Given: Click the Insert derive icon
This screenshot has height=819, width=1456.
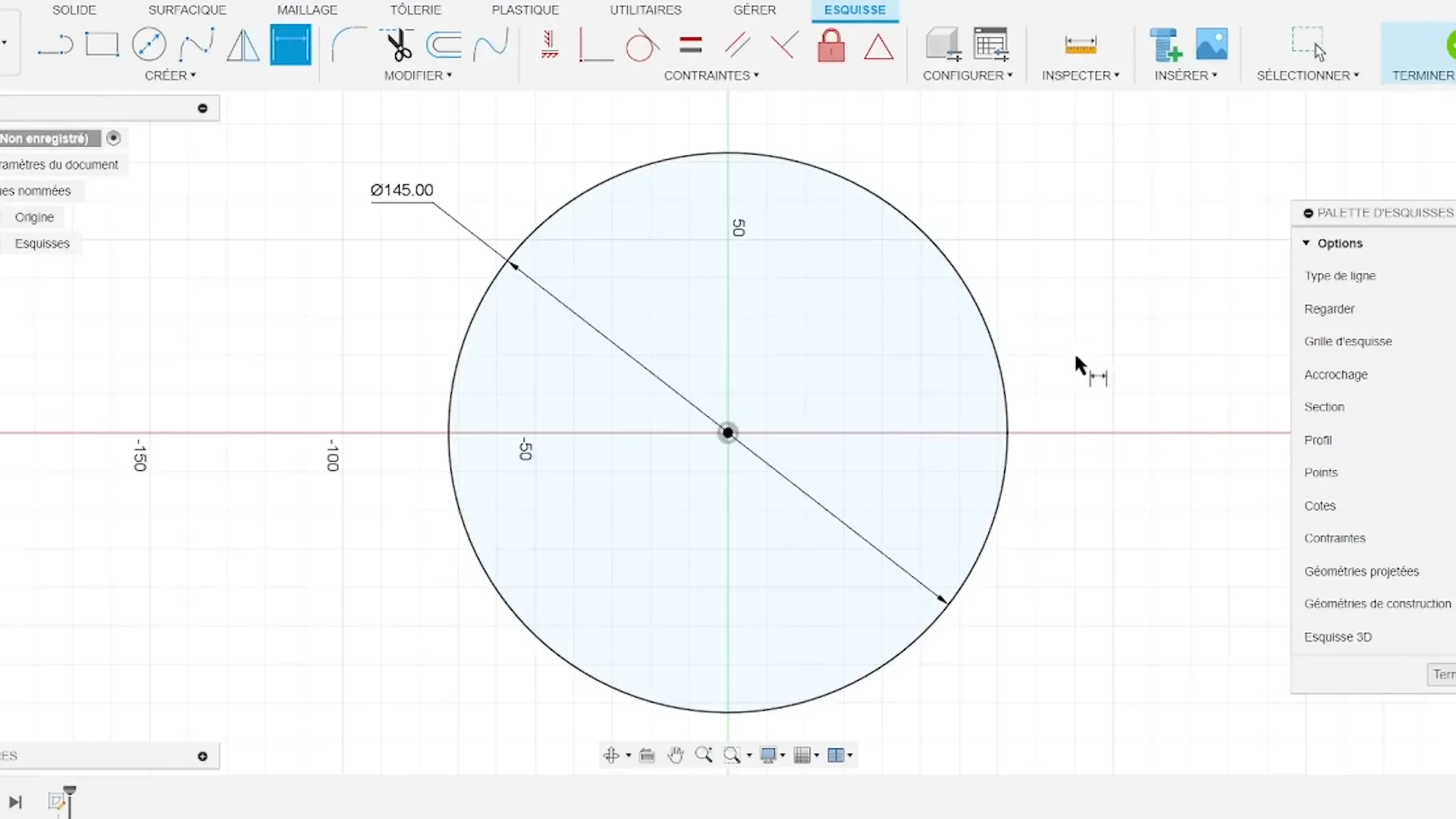Looking at the screenshot, I should (1165, 45).
